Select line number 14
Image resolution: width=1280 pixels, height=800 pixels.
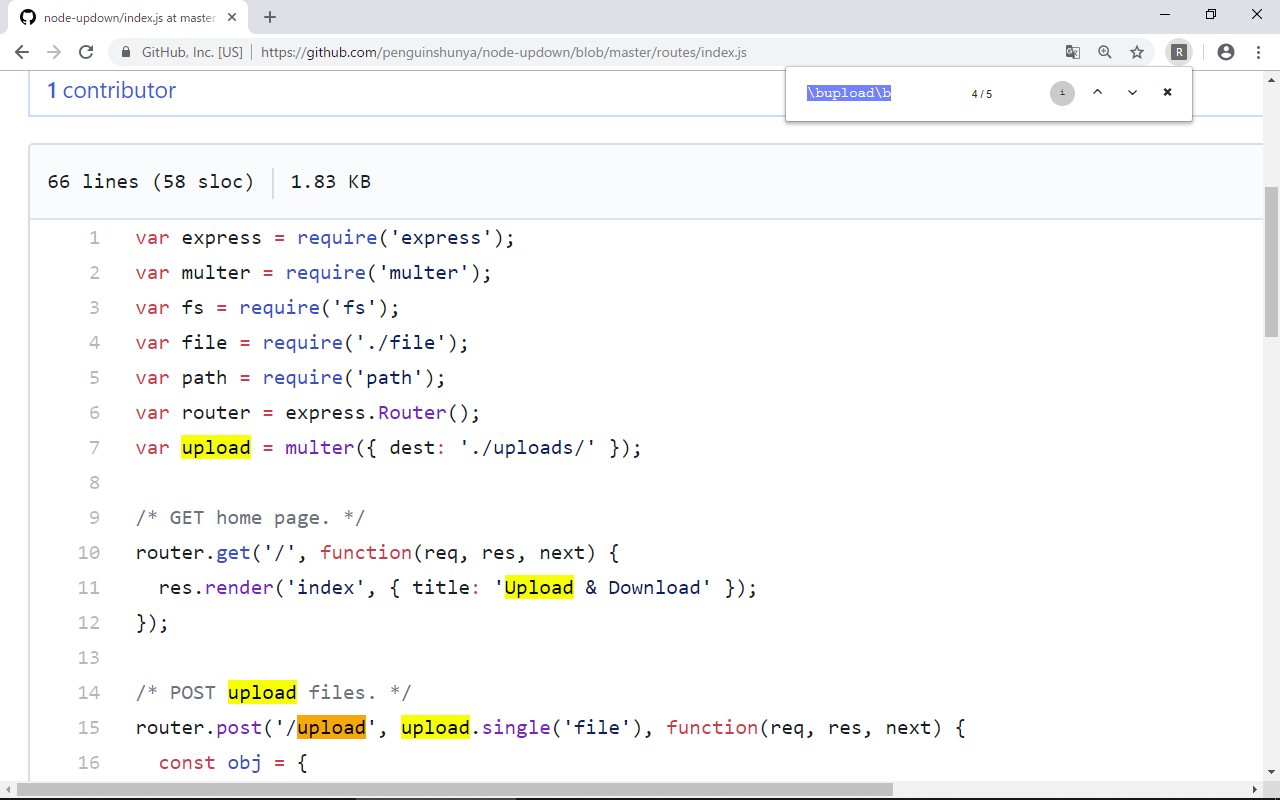tap(89, 693)
